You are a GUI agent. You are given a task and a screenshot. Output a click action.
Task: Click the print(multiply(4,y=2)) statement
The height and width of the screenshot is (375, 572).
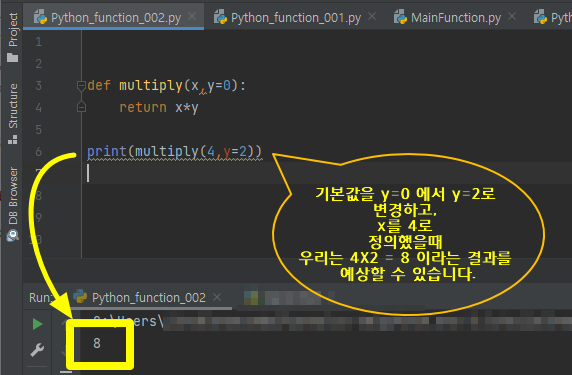[174, 151]
